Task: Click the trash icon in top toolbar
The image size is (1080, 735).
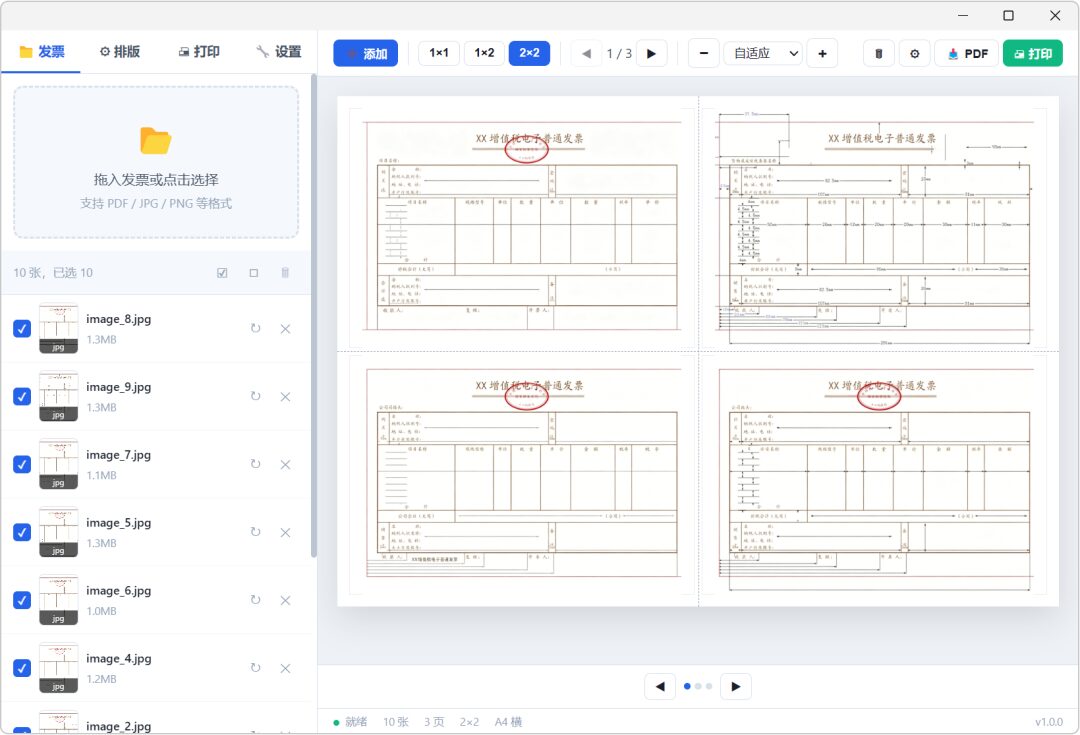Action: pyautogui.click(x=878, y=53)
